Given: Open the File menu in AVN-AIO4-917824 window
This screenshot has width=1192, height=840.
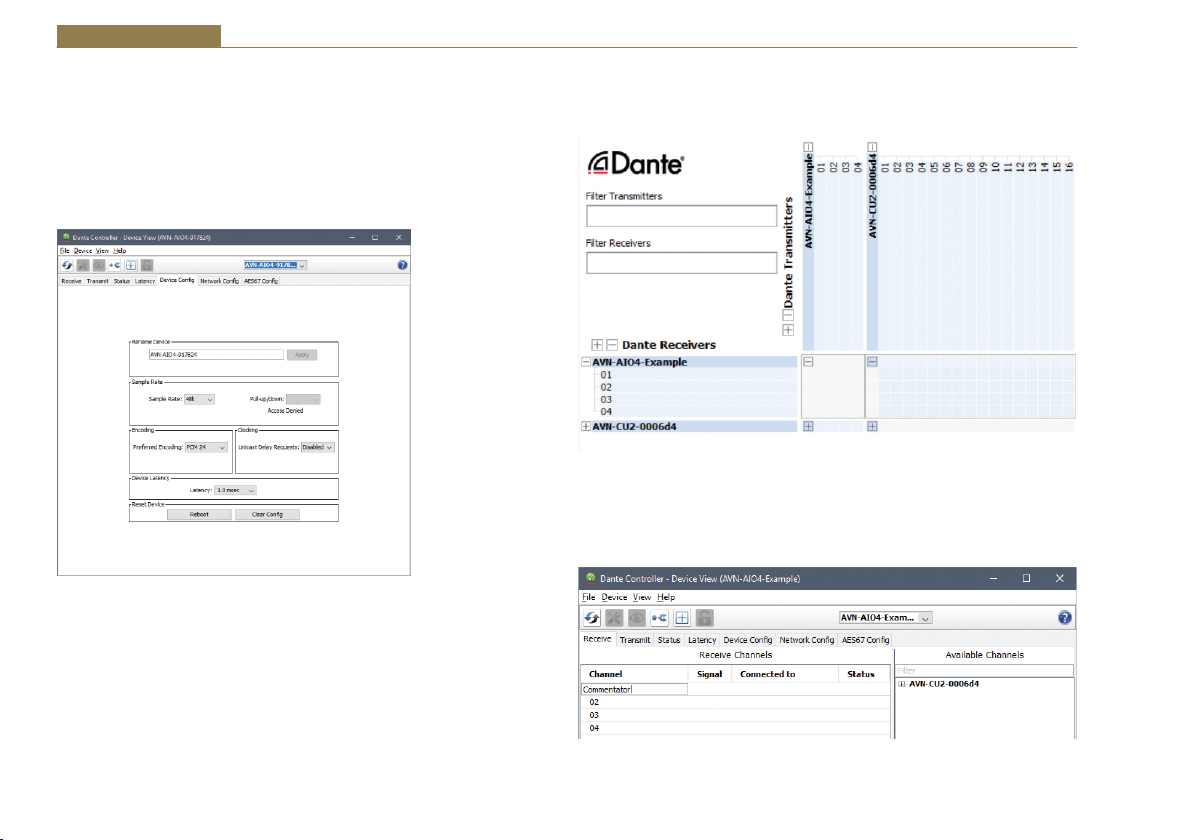Looking at the screenshot, I should 65,251.
